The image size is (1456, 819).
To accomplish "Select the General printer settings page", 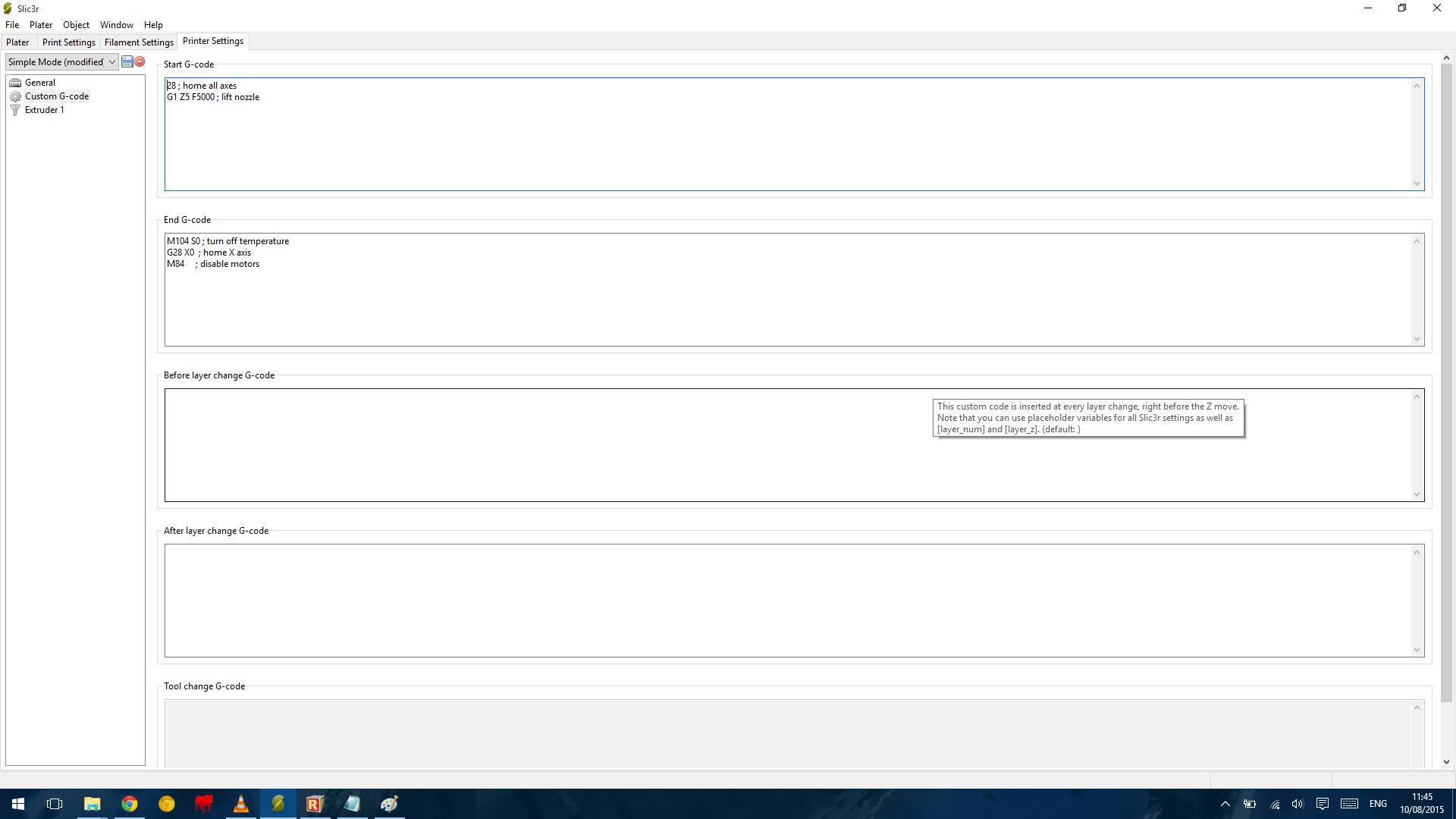I will click(39, 83).
